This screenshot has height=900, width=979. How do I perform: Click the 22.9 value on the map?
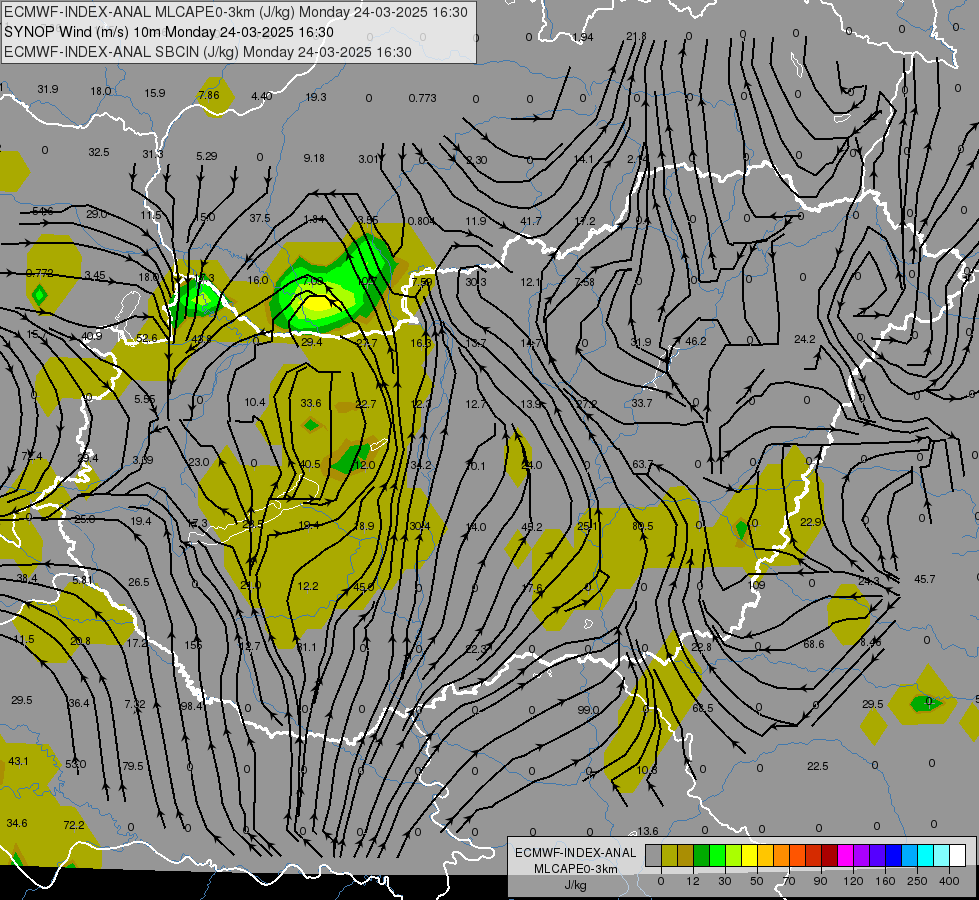(810, 522)
